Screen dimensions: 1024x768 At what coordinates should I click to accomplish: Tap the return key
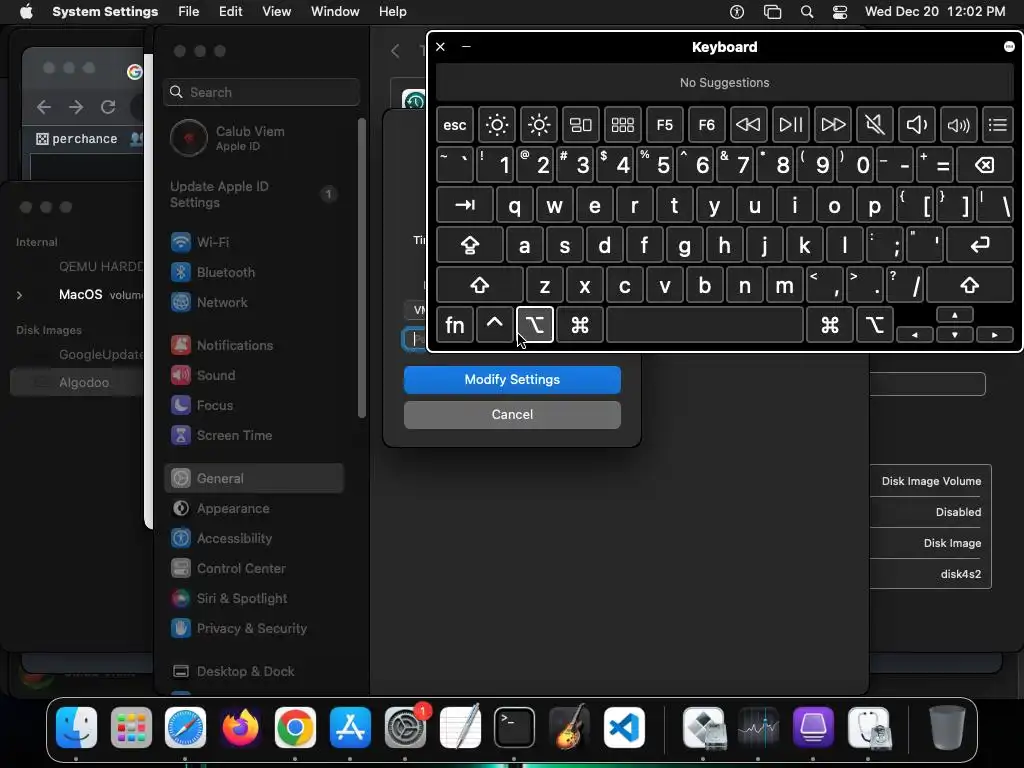[980, 245]
